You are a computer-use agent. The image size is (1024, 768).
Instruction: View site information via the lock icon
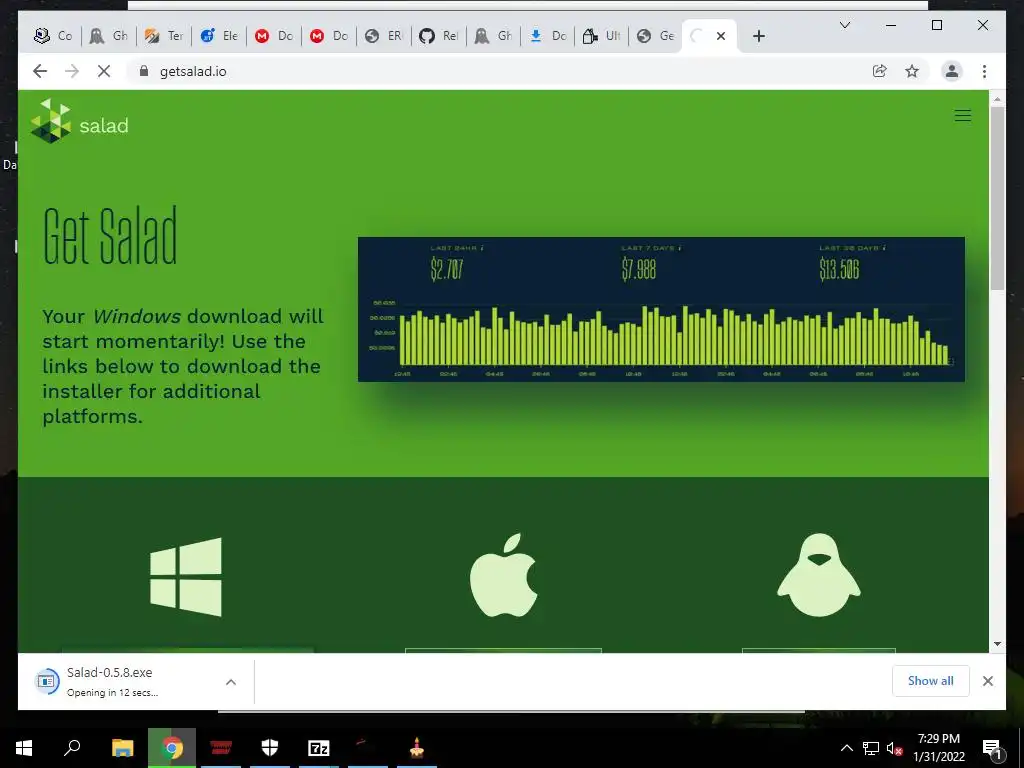click(144, 71)
